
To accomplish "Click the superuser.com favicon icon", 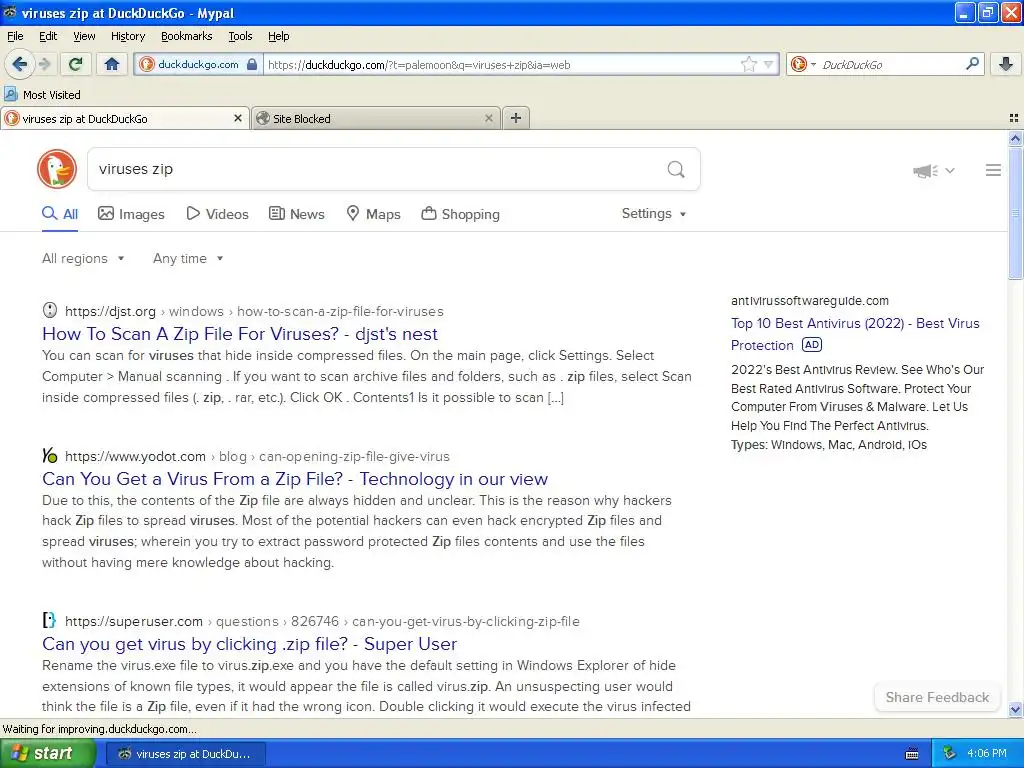I will tap(50, 620).
